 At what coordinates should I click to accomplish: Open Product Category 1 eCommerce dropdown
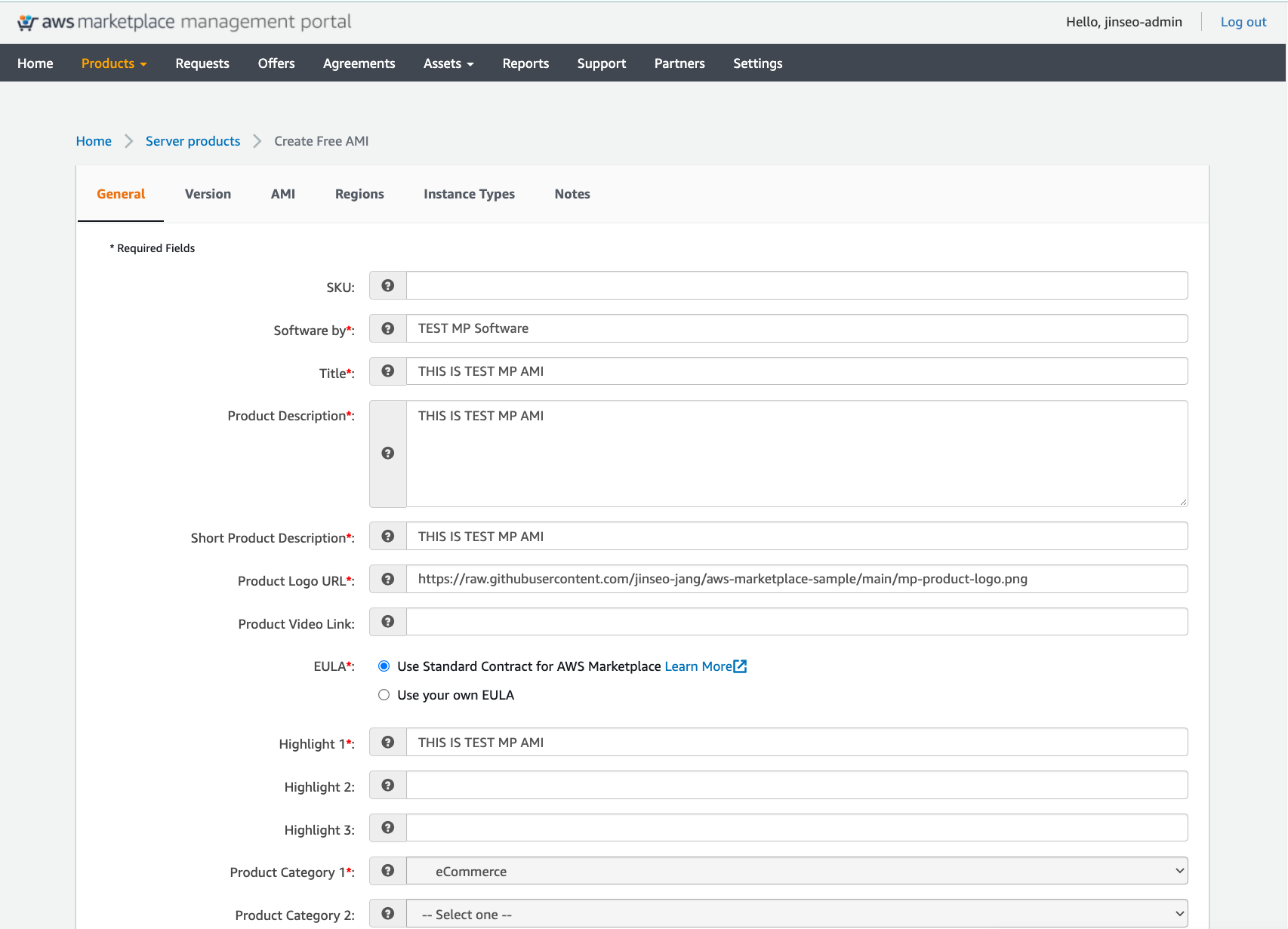[797, 871]
